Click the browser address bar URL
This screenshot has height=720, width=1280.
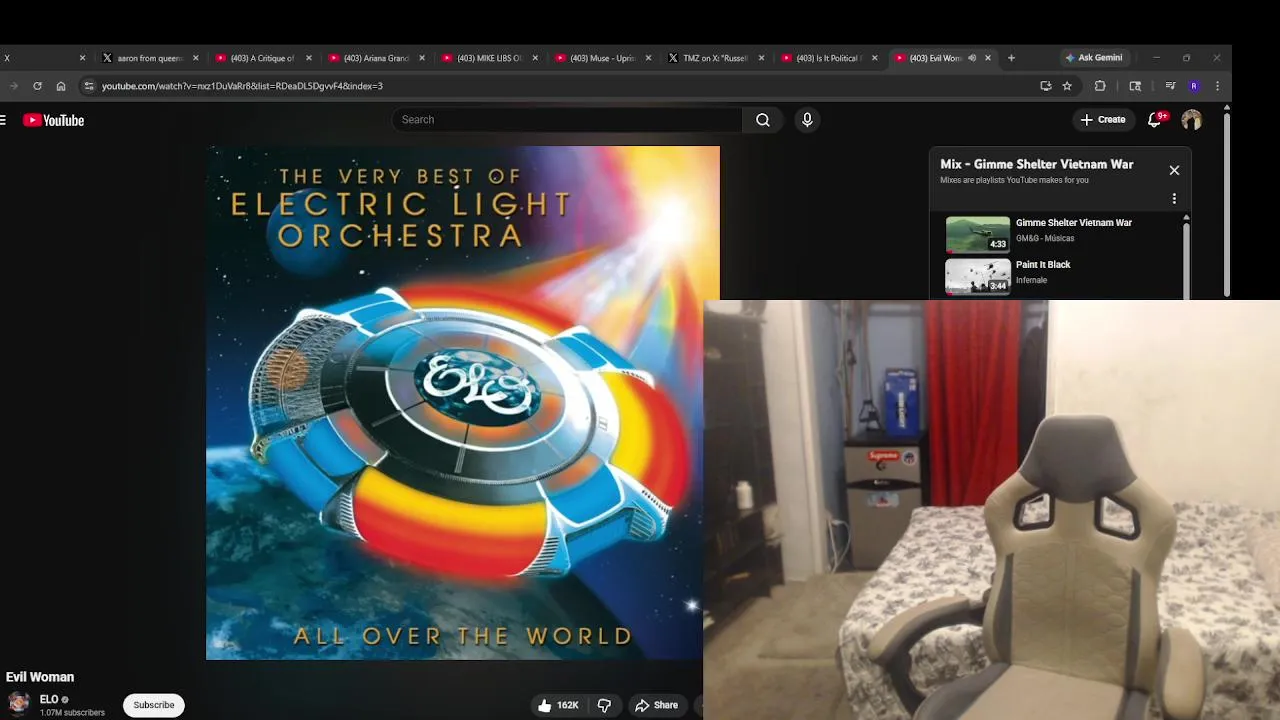[x=242, y=86]
